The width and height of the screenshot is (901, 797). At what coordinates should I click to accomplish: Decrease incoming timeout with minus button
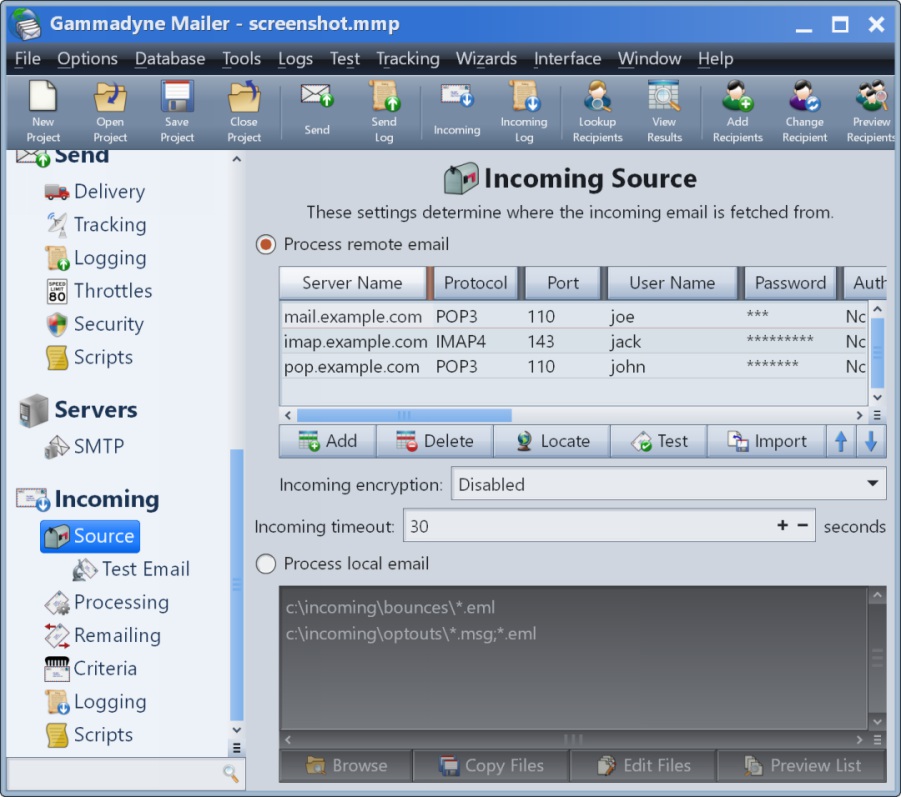click(802, 526)
